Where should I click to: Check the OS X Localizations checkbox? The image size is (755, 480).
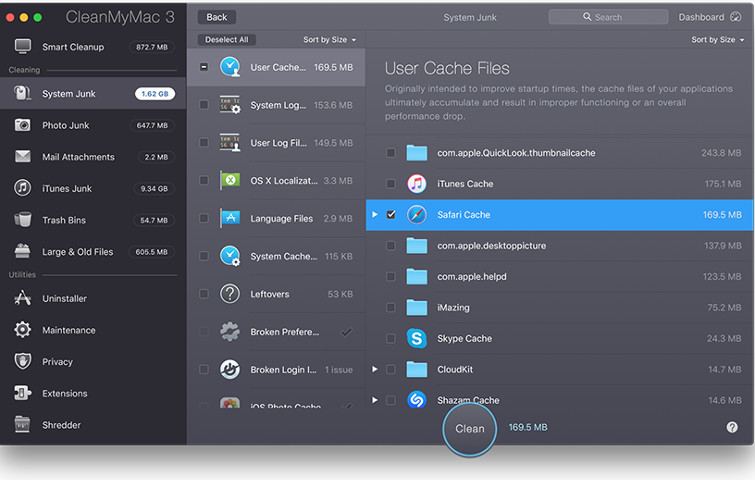[204, 180]
